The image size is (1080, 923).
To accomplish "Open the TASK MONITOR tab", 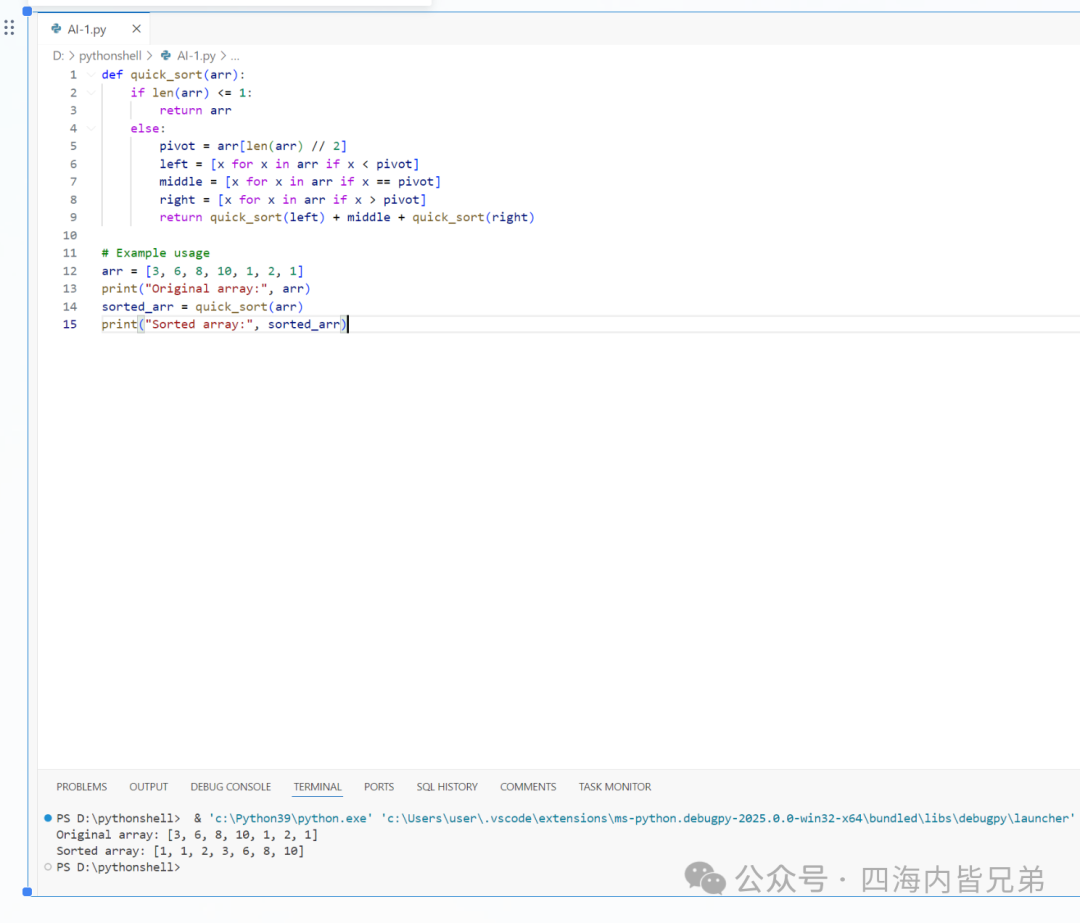I will pyautogui.click(x=614, y=787).
